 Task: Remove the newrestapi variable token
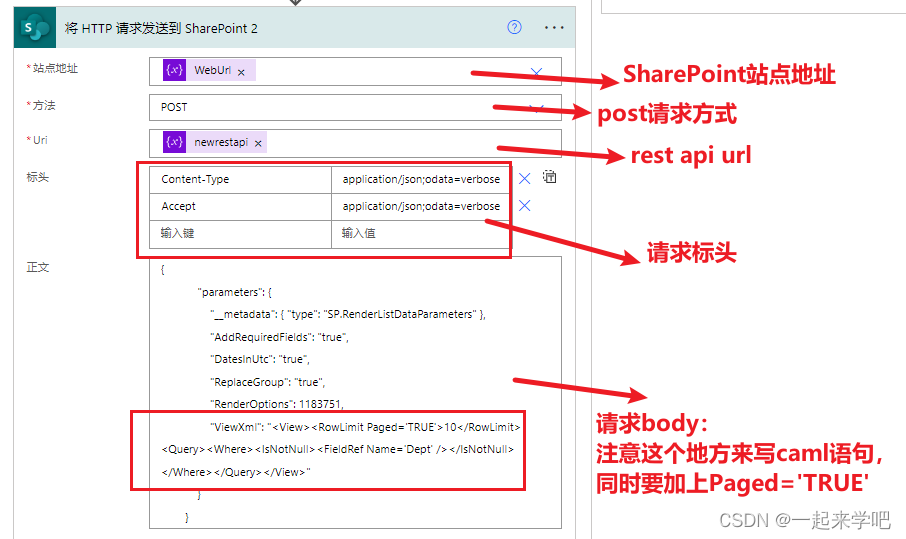point(258,143)
